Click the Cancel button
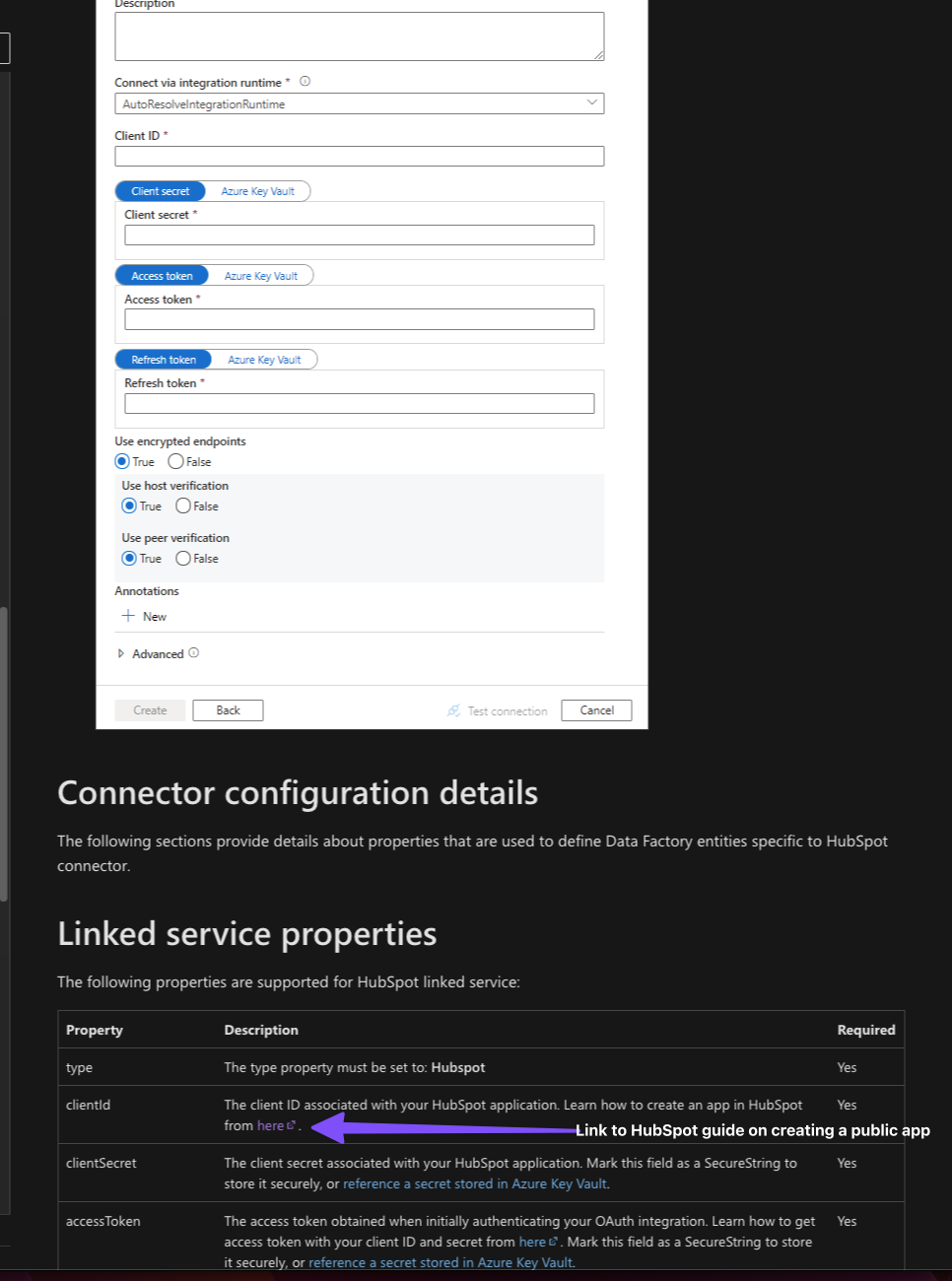 click(596, 709)
